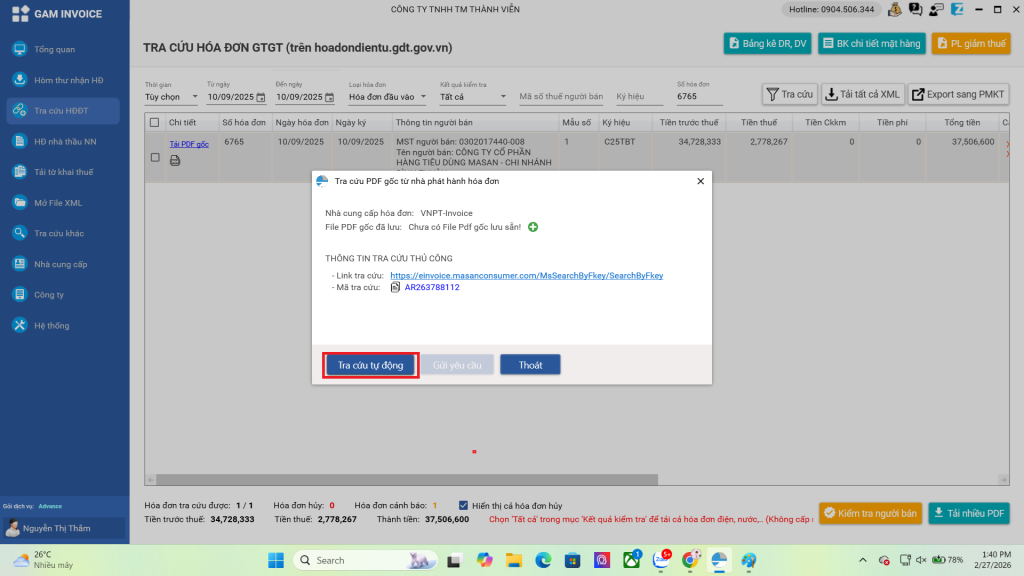
Task: Click the Số hóa đơn input field
Action: [698, 97]
